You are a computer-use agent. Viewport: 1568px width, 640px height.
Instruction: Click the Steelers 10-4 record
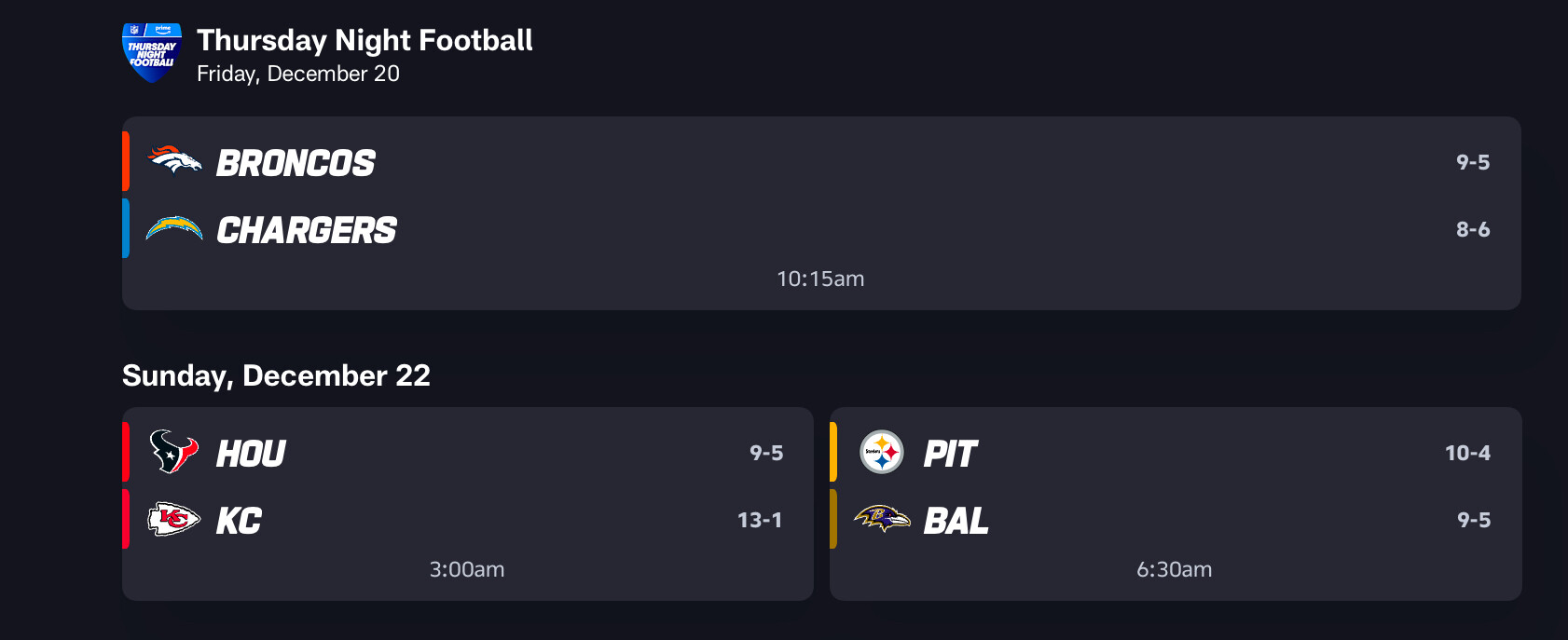point(1467,453)
